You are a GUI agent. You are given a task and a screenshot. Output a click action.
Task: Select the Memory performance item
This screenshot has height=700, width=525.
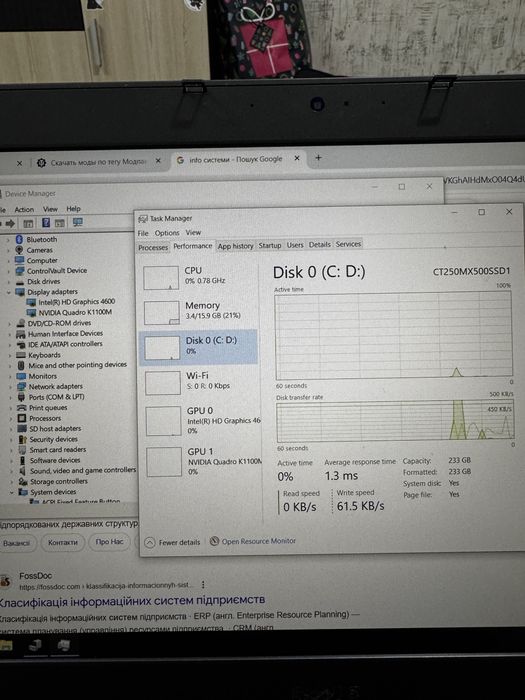tap(200, 311)
